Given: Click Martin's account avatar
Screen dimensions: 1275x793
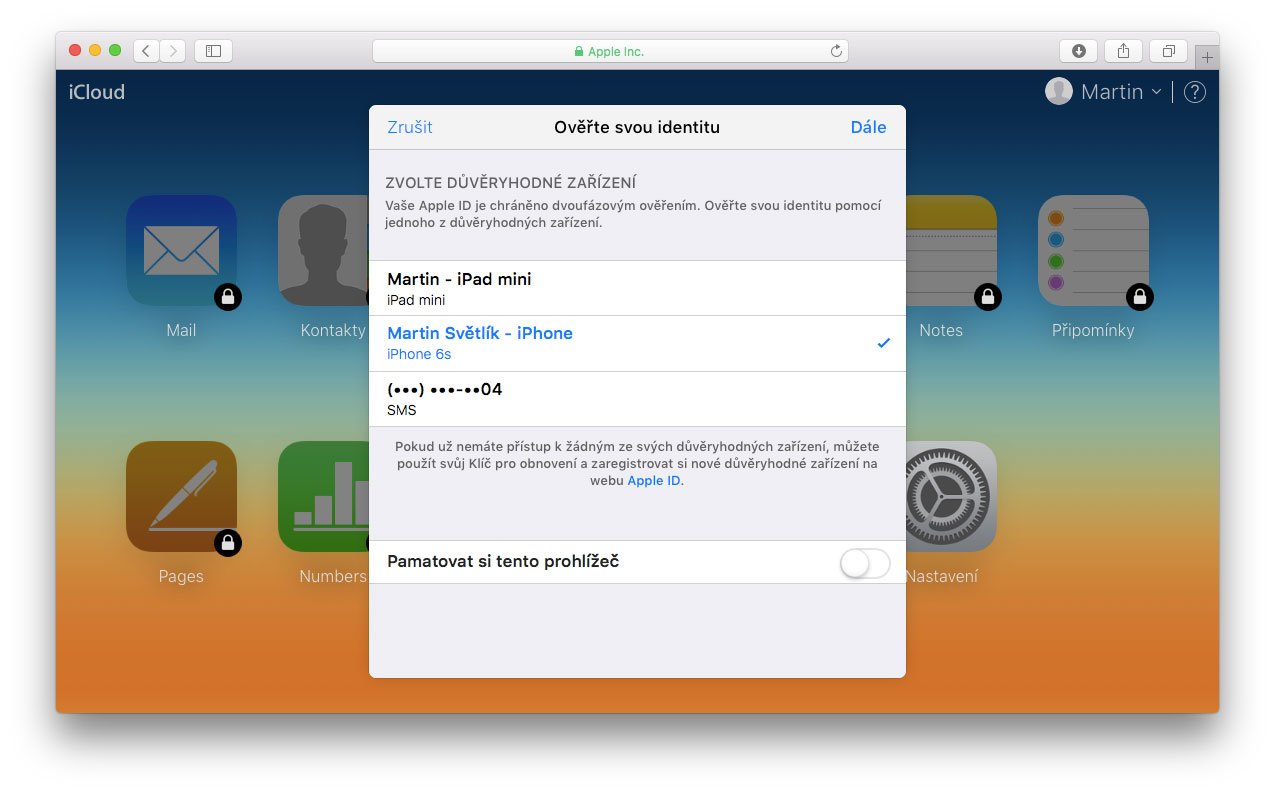Looking at the screenshot, I should [x=1058, y=92].
